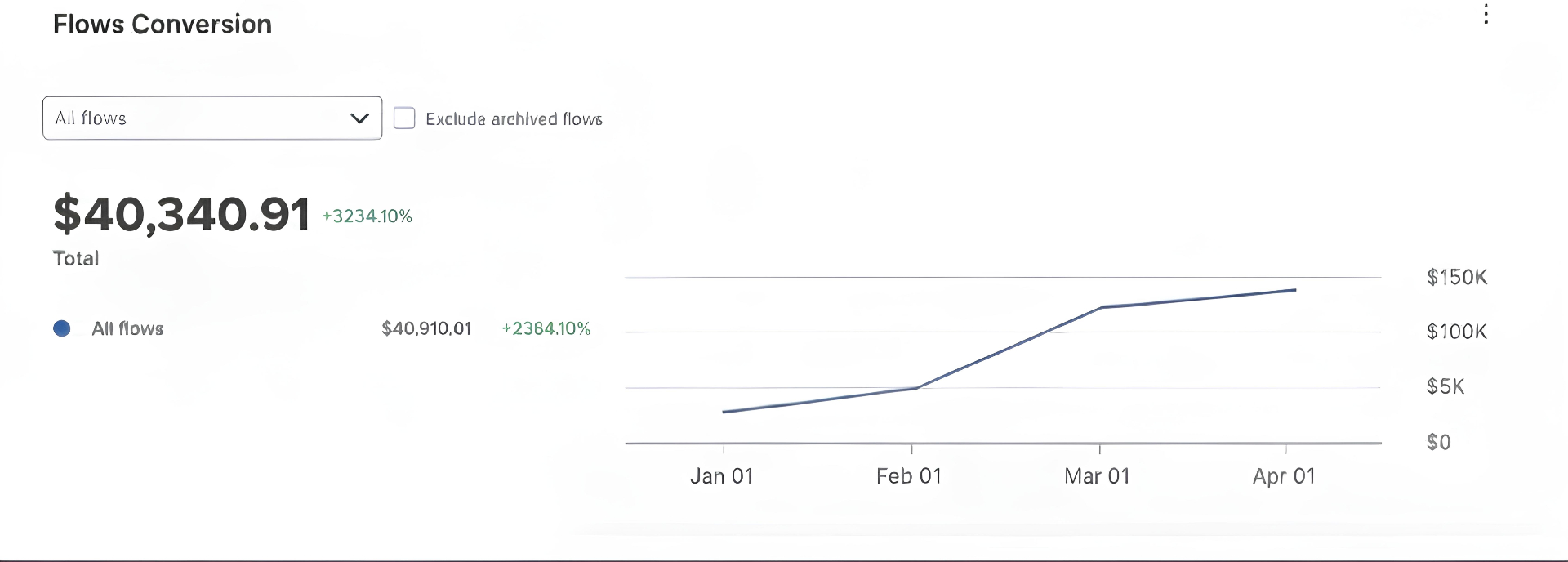Click the $0 y-axis label
Screen dimensions: 1568x562
coord(1438,443)
